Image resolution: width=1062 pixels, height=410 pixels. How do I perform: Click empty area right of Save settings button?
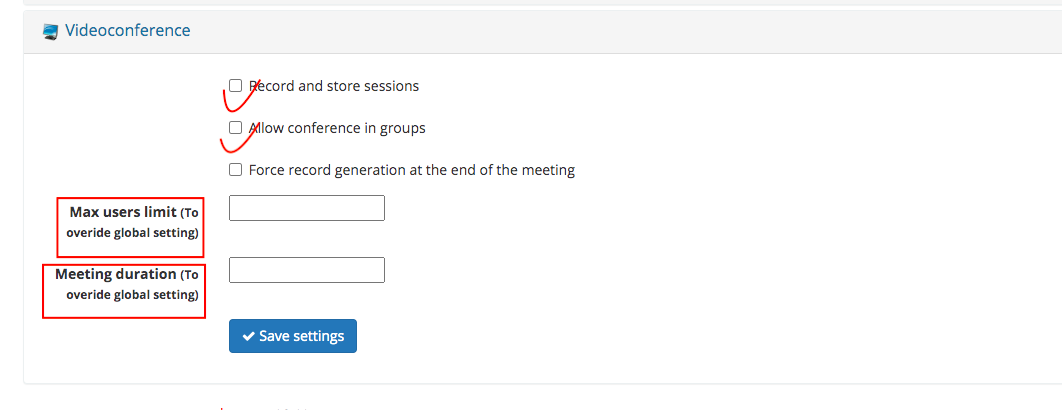[x=610, y=336]
